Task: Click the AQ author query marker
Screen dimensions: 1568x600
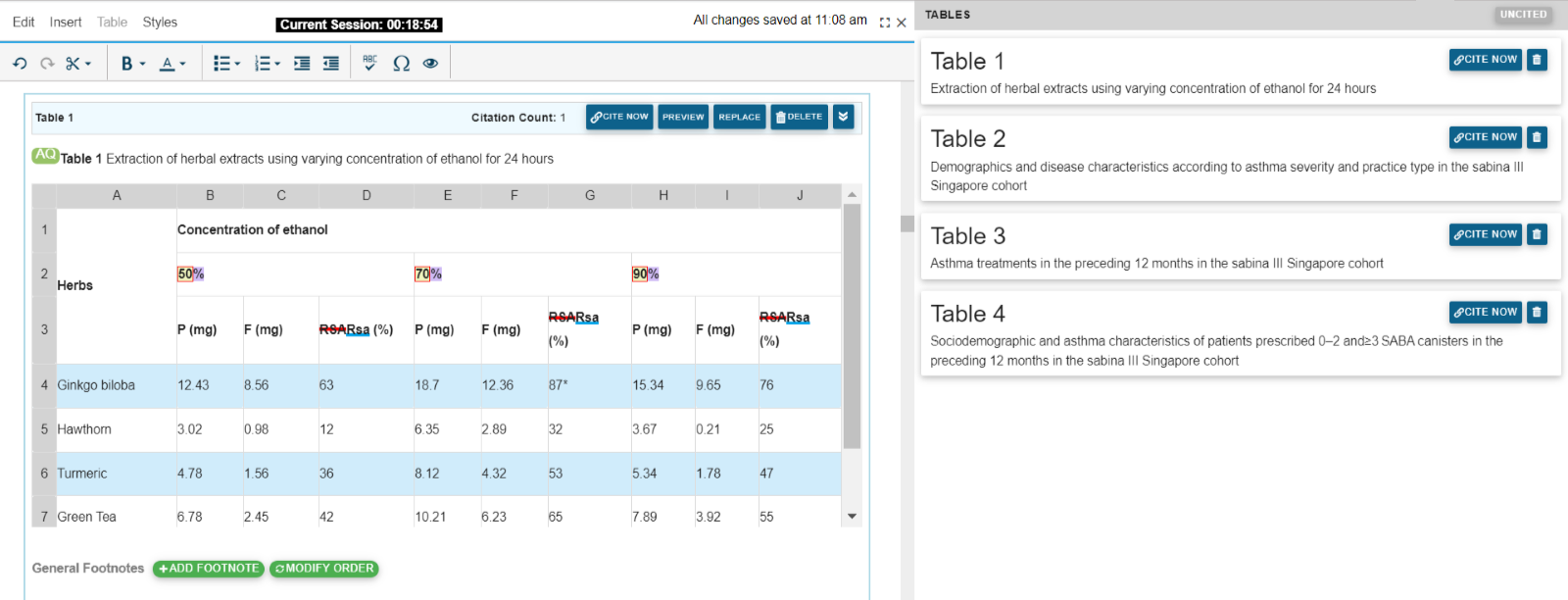Action: point(45,155)
